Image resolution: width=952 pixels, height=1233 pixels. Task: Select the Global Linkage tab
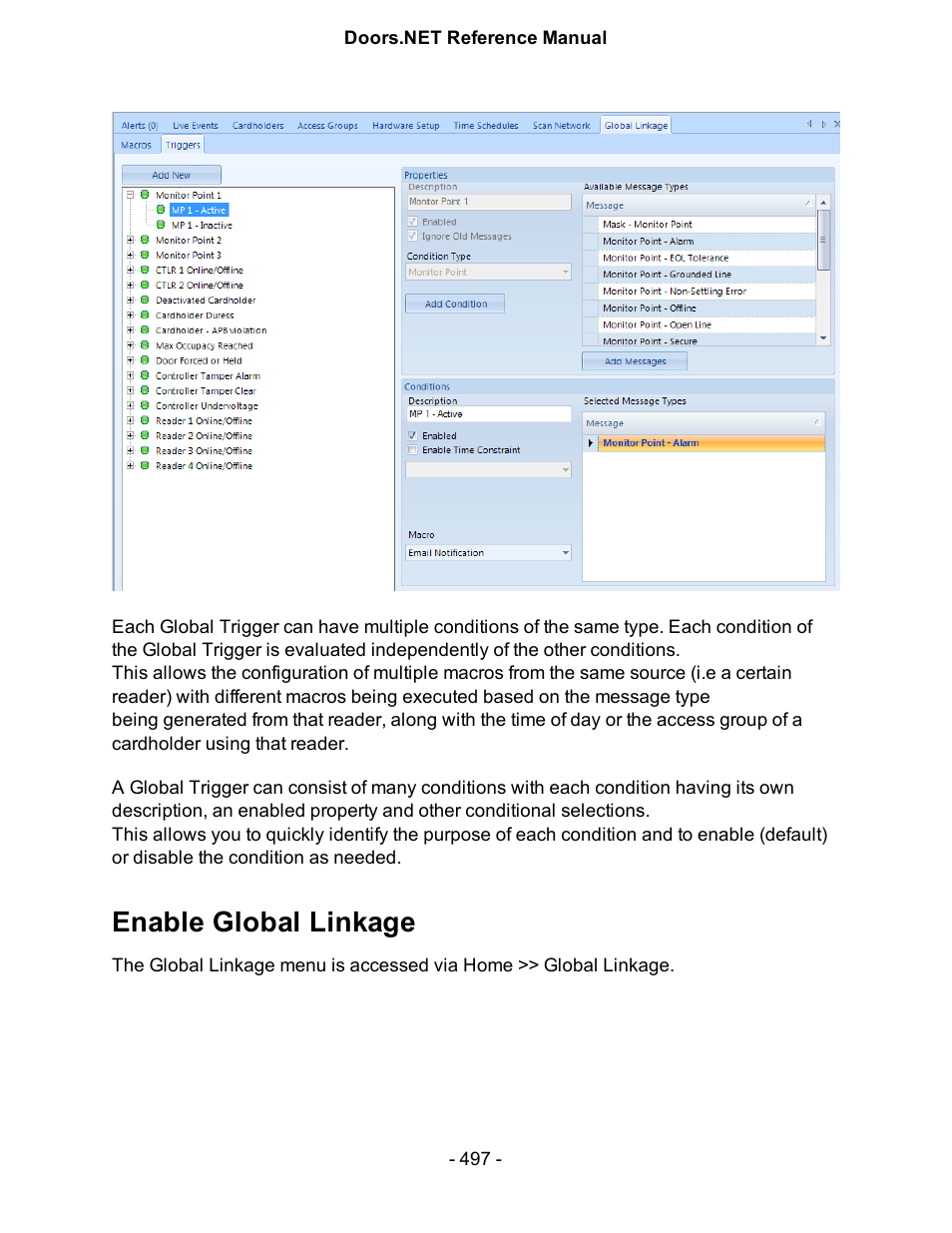636,126
